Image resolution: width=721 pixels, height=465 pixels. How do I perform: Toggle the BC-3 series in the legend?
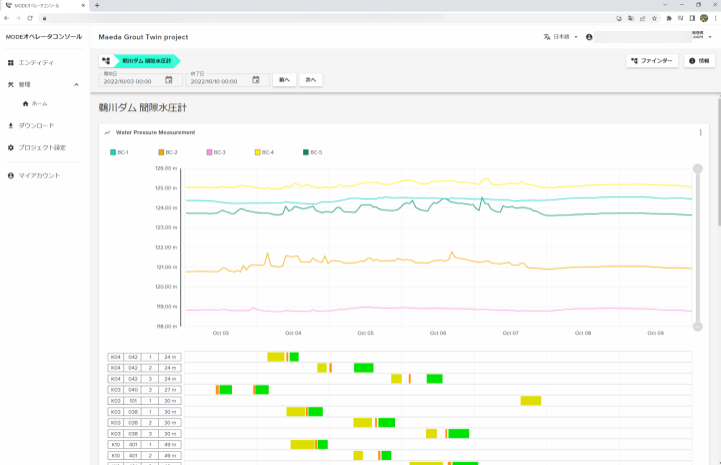(x=216, y=152)
